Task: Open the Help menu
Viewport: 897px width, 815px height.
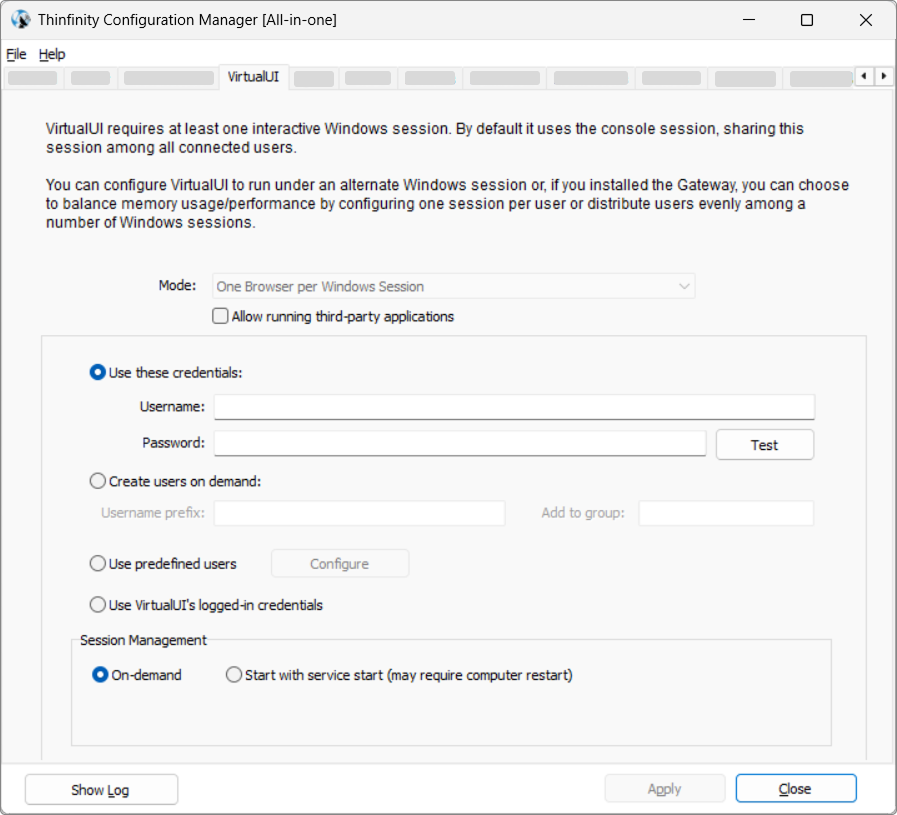Action: [52, 54]
